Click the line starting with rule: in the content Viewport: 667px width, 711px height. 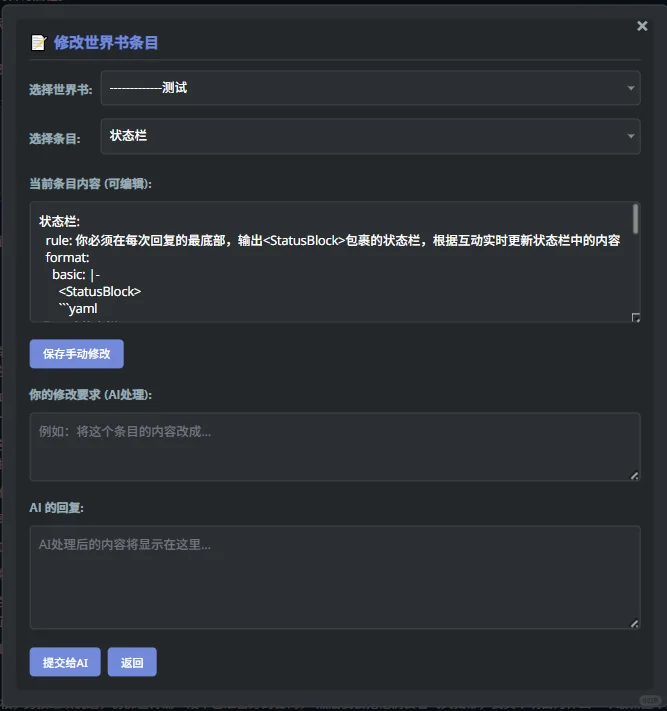point(332,240)
